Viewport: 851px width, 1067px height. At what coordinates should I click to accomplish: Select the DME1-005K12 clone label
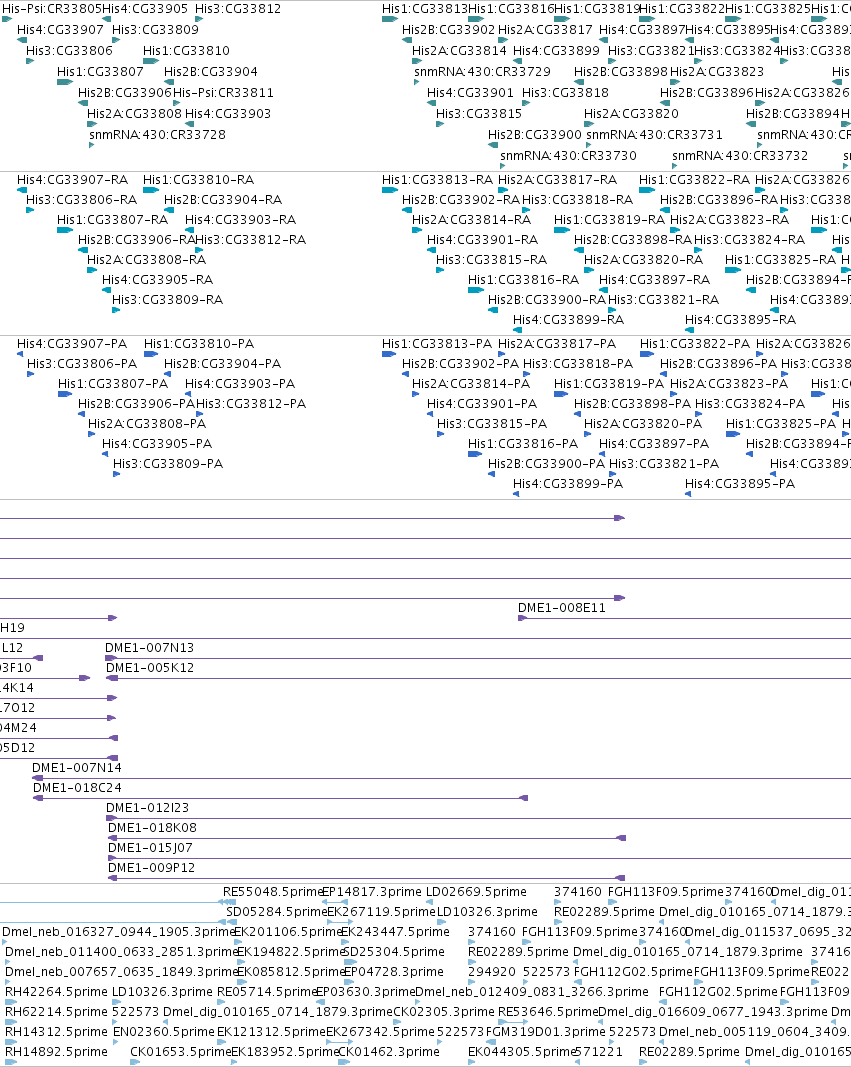[x=150, y=668]
